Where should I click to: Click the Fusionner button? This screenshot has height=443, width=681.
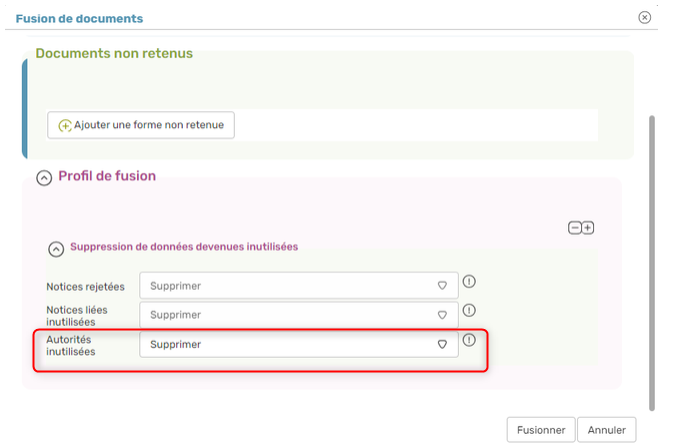coord(541,430)
